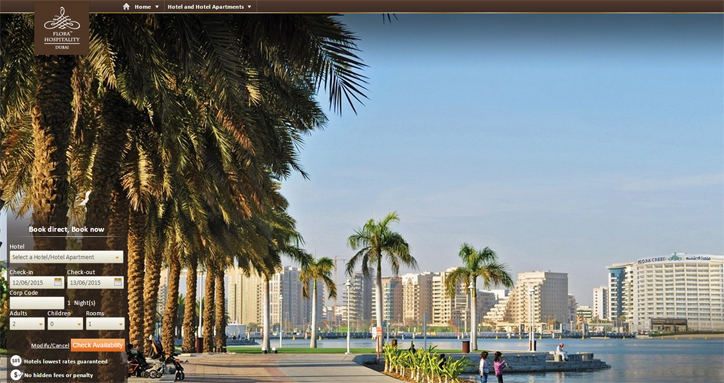Click the Modify/Cancel link
The width and height of the screenshot is (724, 383).
(50, 346)
